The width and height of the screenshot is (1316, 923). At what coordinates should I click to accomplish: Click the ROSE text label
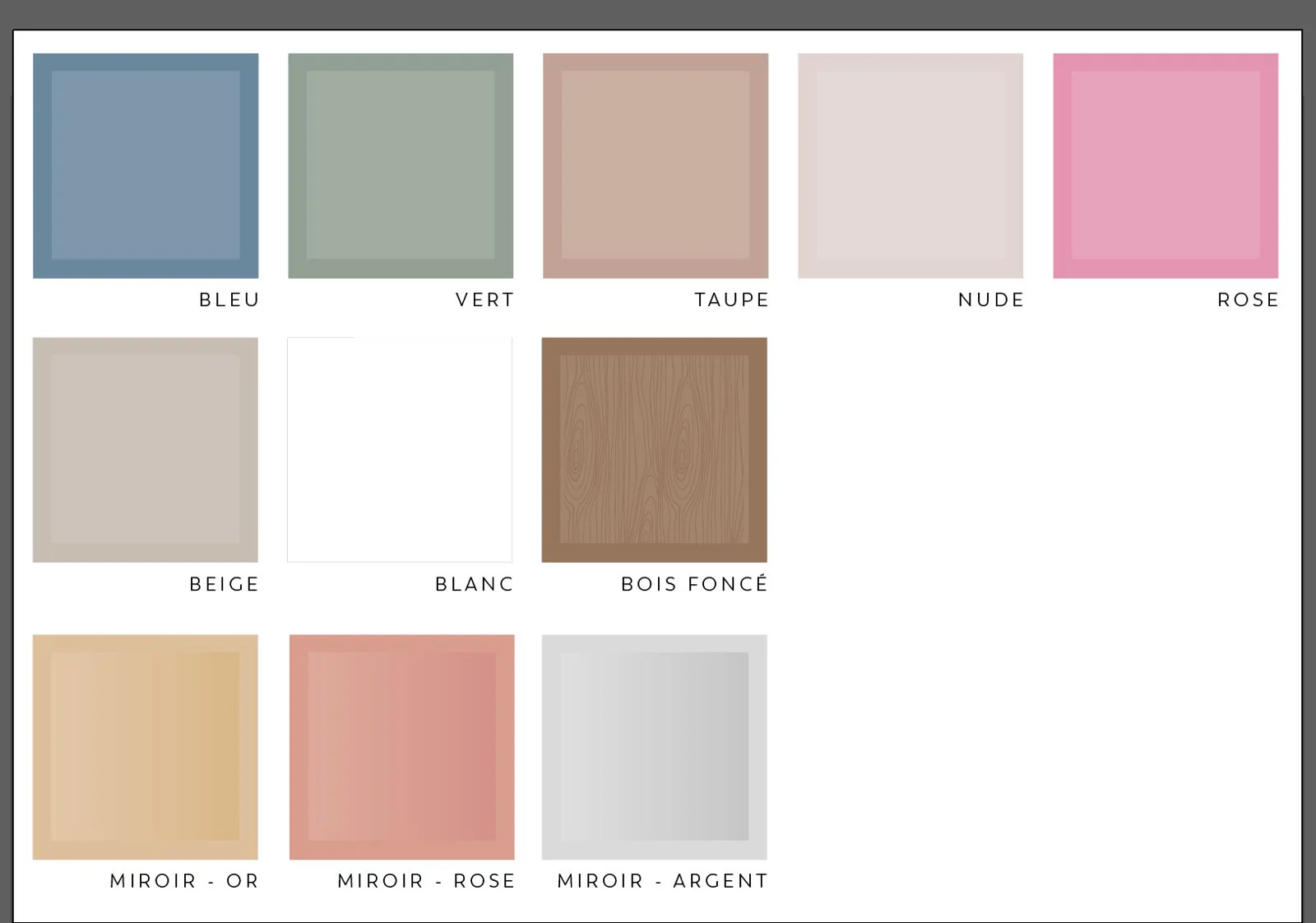click(1249, 300)
